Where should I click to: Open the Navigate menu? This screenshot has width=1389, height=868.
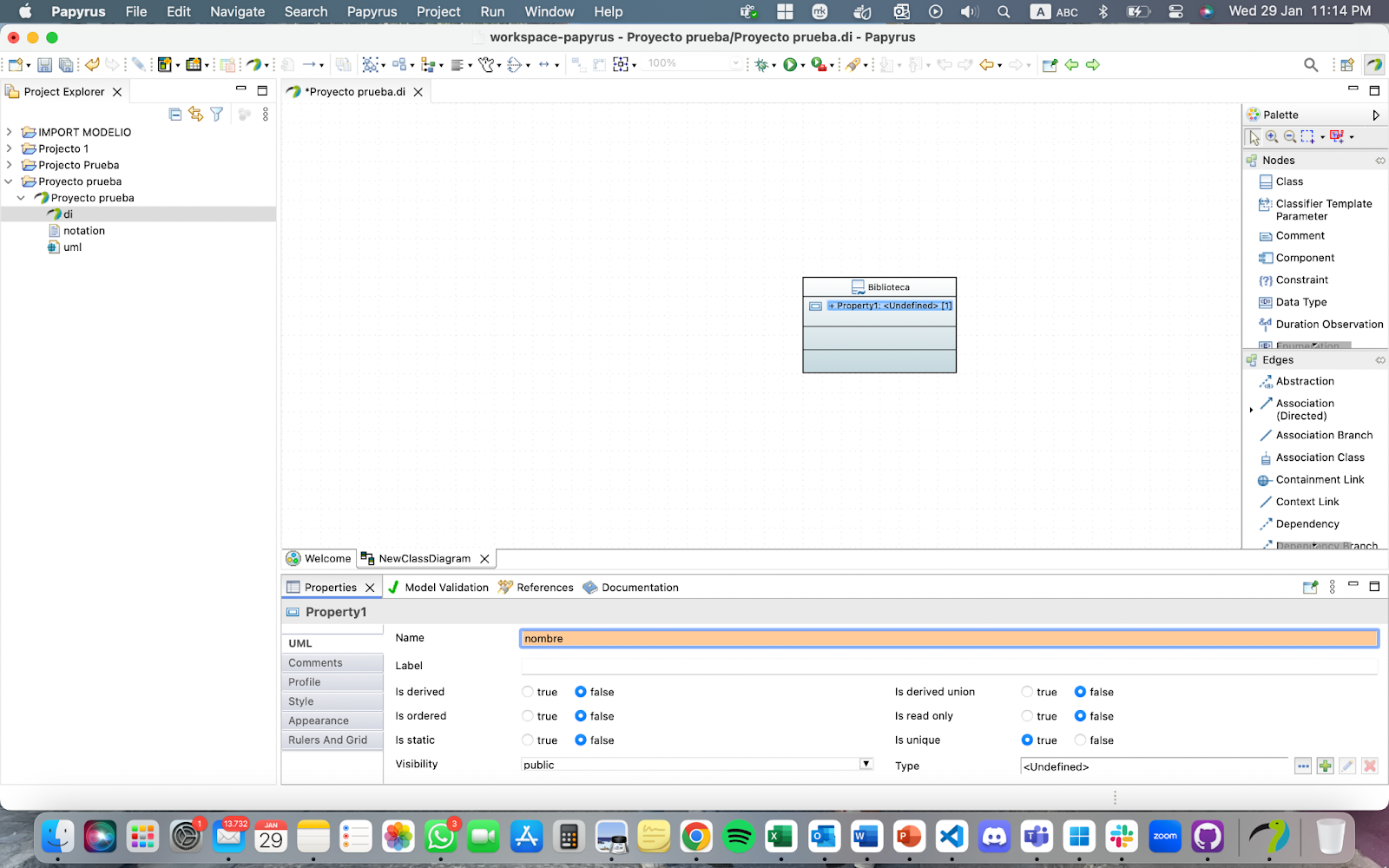point(237,11)
